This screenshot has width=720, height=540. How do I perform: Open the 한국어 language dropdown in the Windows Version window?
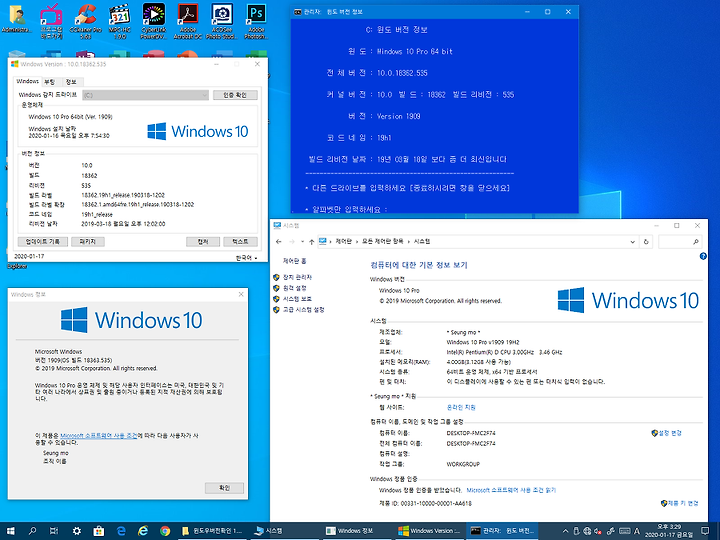[x=246, y=258]
